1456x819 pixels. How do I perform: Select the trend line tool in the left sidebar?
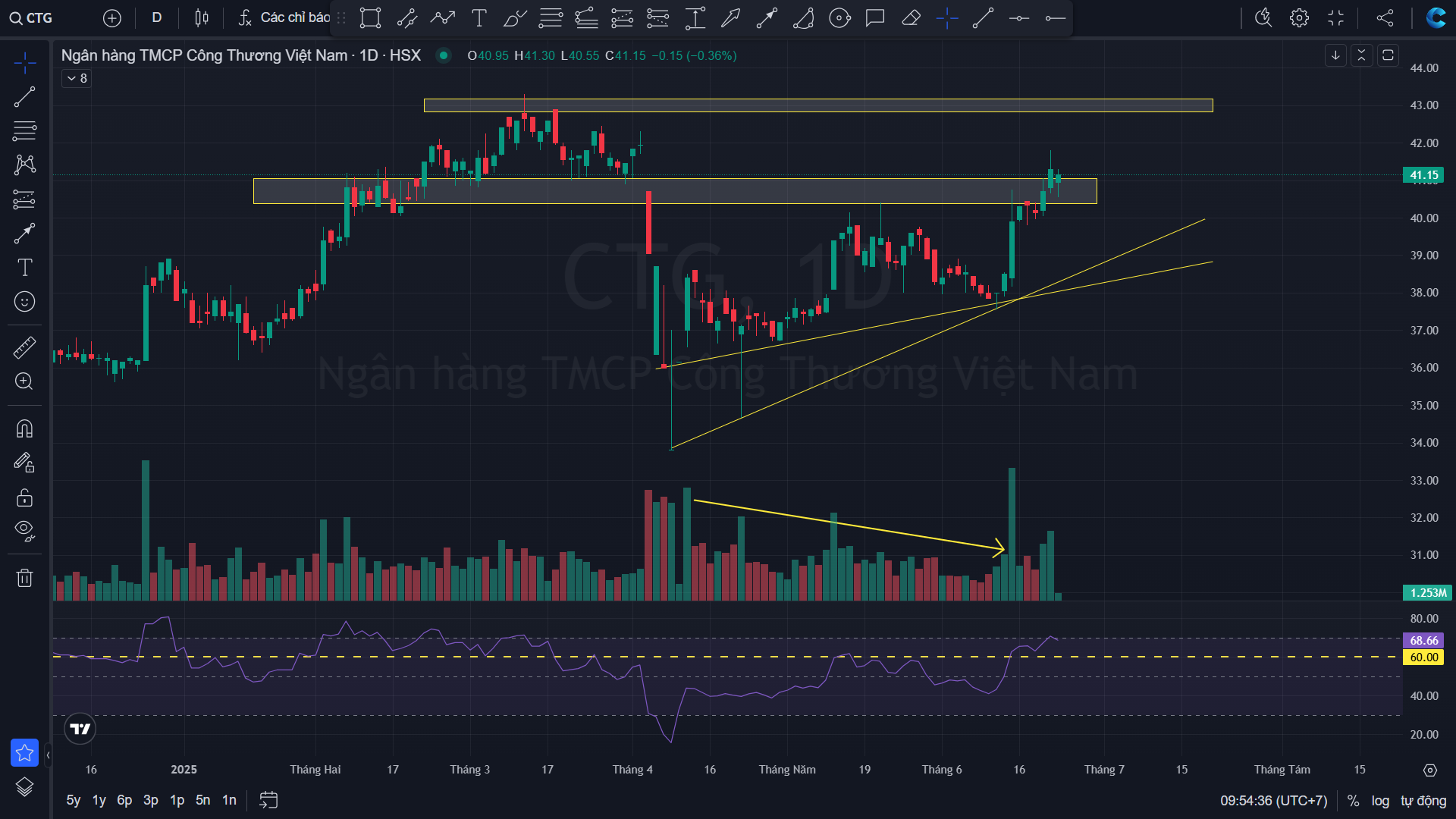[24, 97]
